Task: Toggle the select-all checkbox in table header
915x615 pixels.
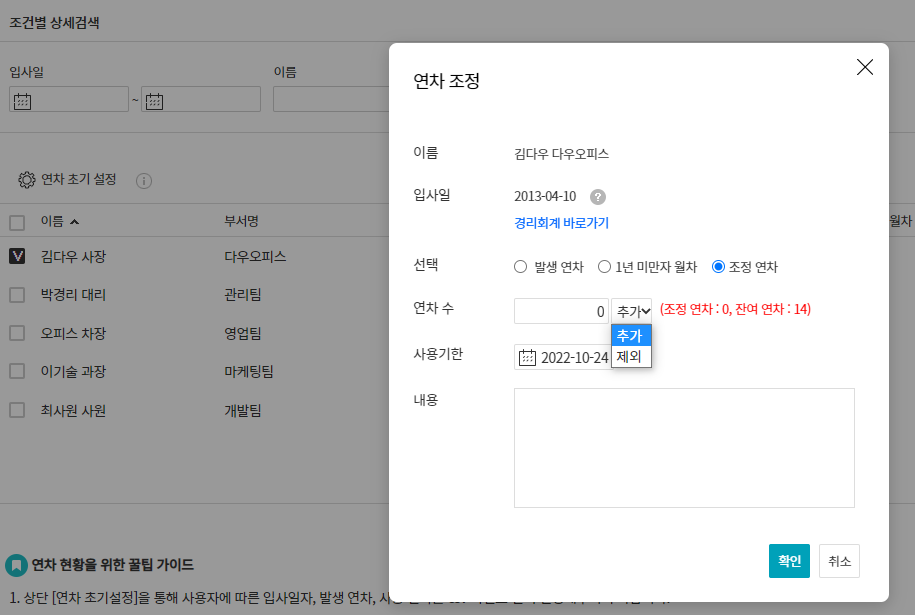Action: pyautogui.click(x=17, y=222)
